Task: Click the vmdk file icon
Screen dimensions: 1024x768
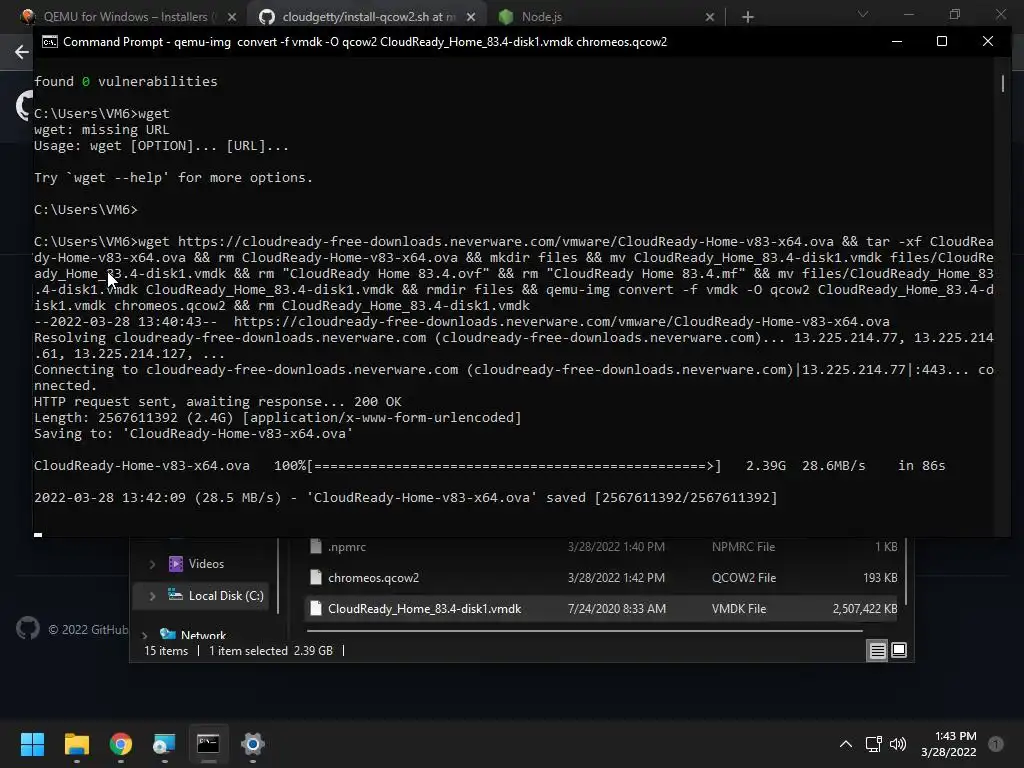Action: coord(315,609)
